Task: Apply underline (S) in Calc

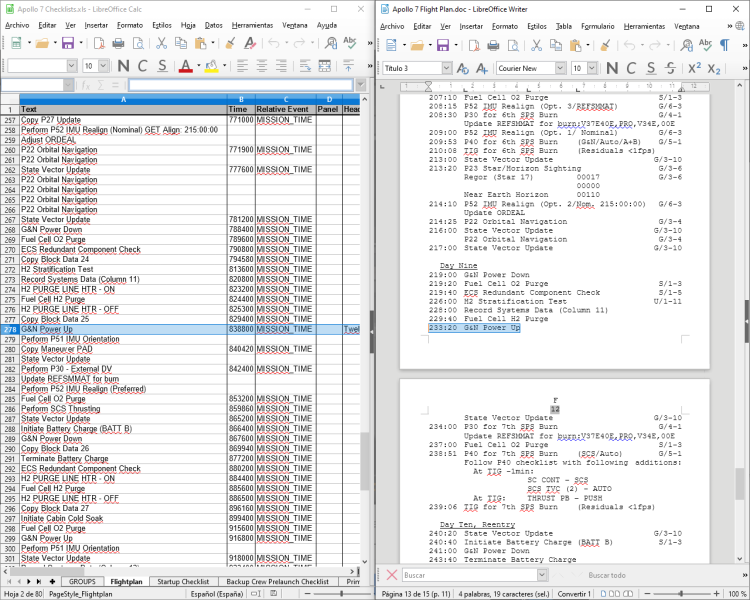Action: tap(162, 66)
